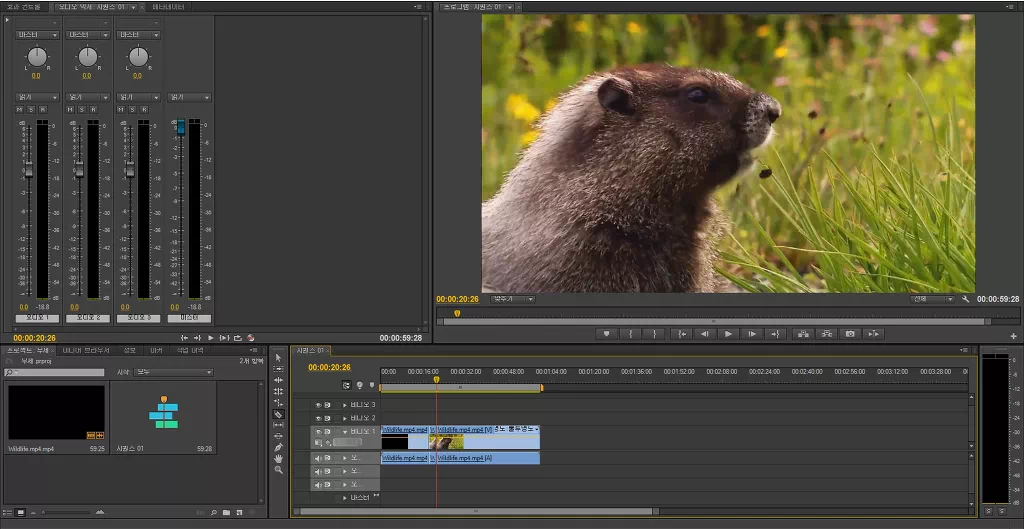This screenshot has width=1024, height=529.
Task: Click Find search icon at project panel bottom
Action: tap(214, 513)
